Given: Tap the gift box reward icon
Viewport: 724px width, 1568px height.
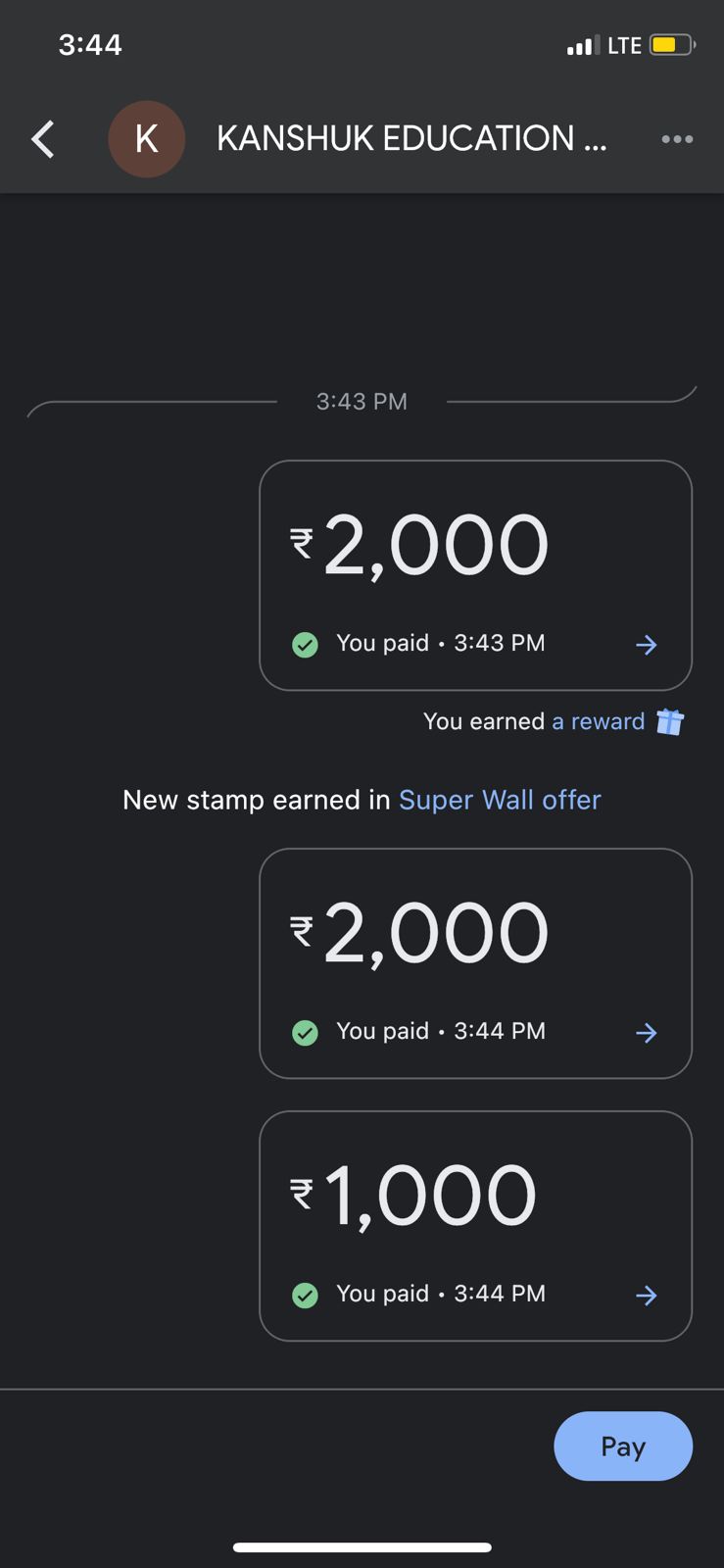Looking at the screenshot, I should [x=670, y=722].
